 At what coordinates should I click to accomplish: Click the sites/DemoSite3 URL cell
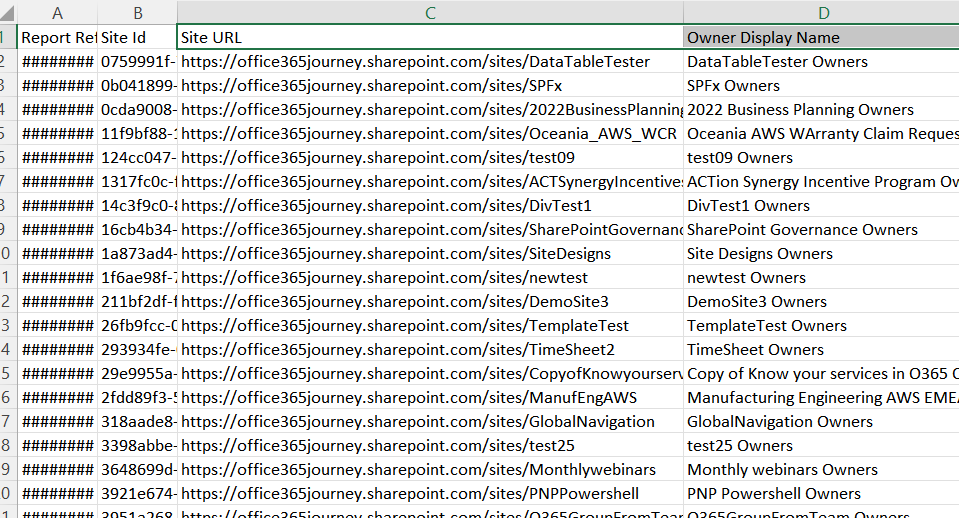coord(430,302)
